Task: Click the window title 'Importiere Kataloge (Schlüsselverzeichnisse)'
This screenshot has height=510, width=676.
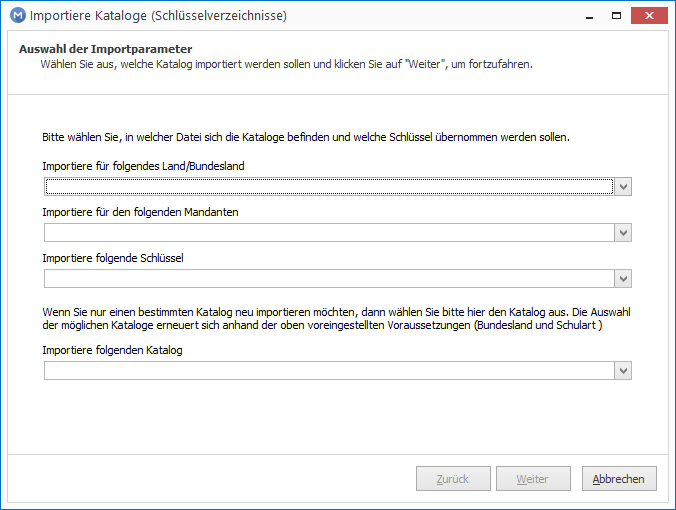Action: tap(158, 16)
